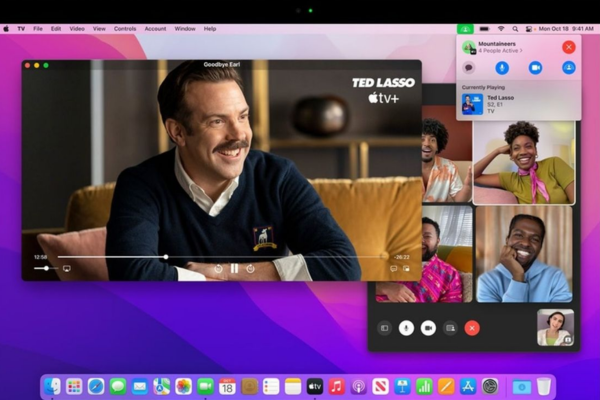The height and width of the screenshot is (400, 600).
Task: Open FaceTime from the Dock
Action: coord(205,387)
